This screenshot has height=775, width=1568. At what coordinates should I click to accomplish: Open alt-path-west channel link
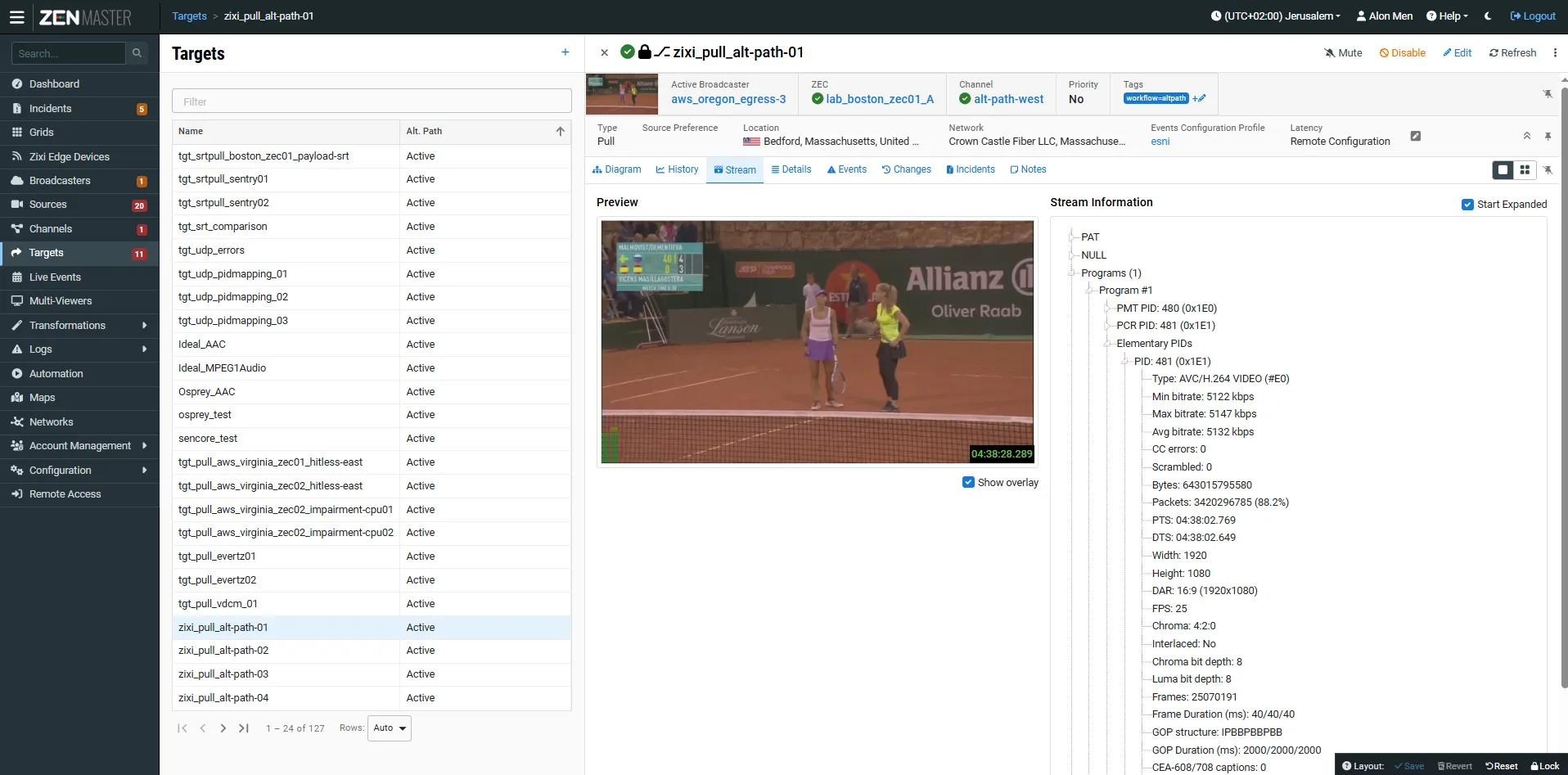pyautogui.click(x=1008, y=99)
